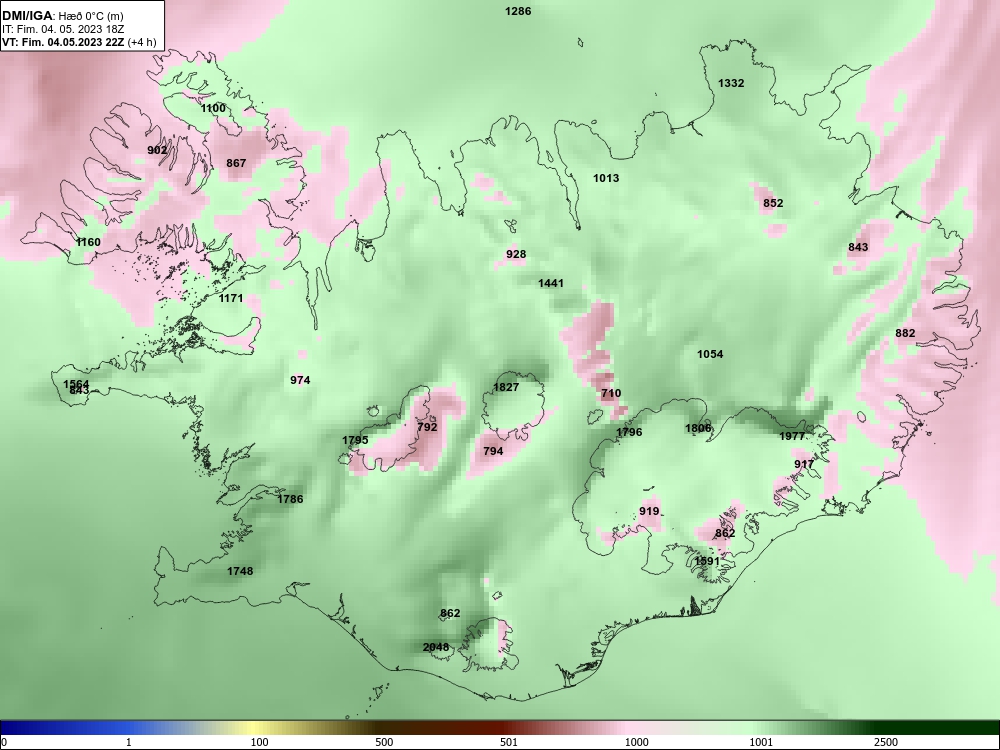Select the IT initial time line
Image resolution: width=1000 pixels, height=750 pixels.
62,29
